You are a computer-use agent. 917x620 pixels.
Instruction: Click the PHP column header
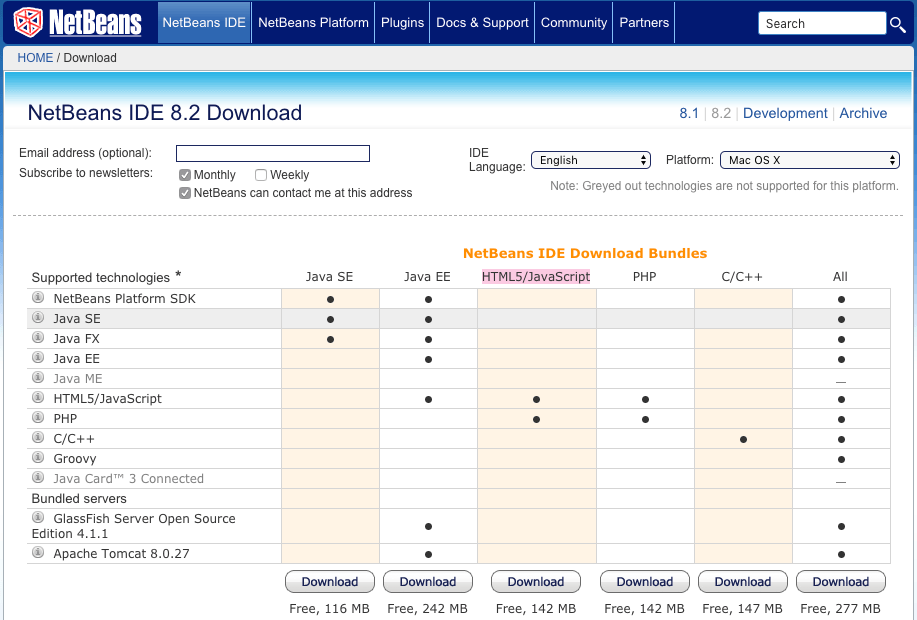pos(644,277)
